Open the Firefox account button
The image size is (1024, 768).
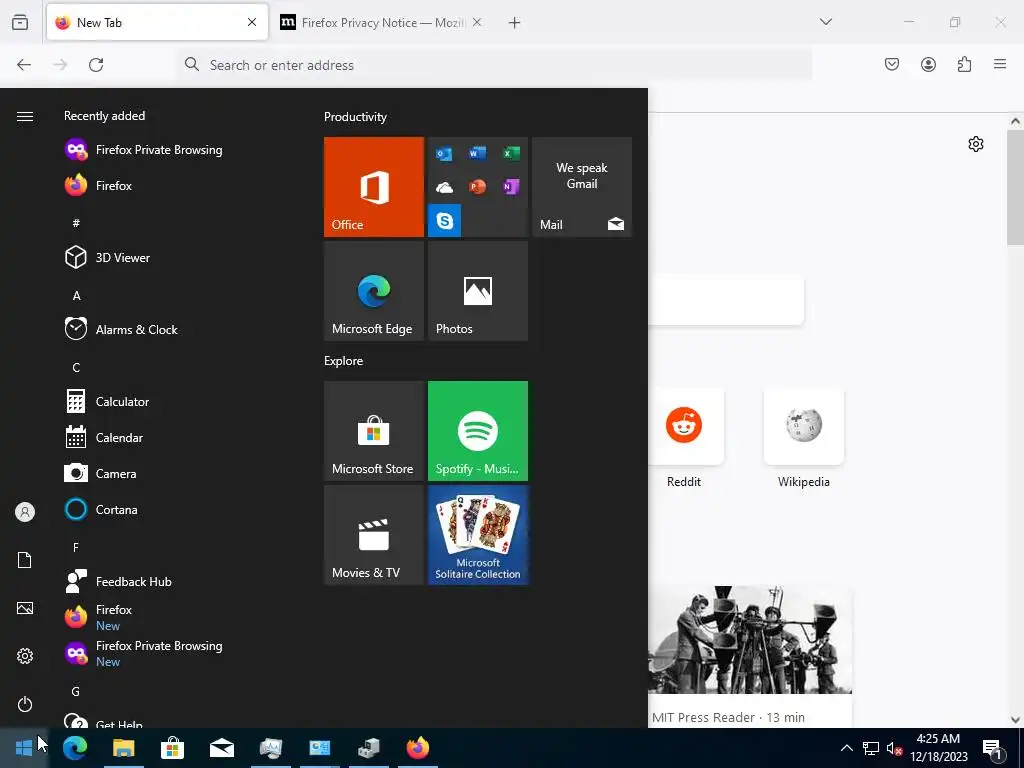(x=928, y=64)
